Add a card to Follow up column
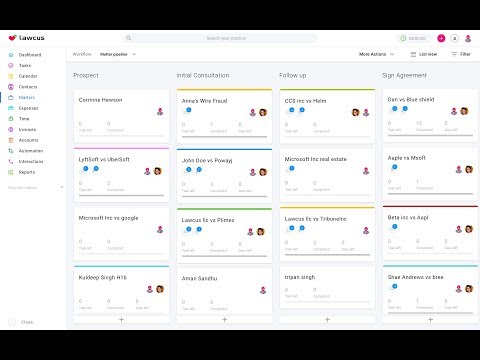Screen dimensions: 480x360 (327, 320)
